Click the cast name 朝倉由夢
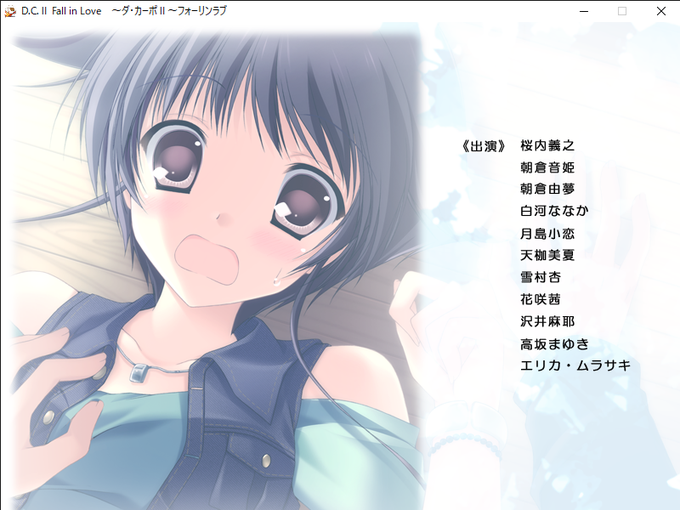The image size is (680, 510). [x=547, y=189]
